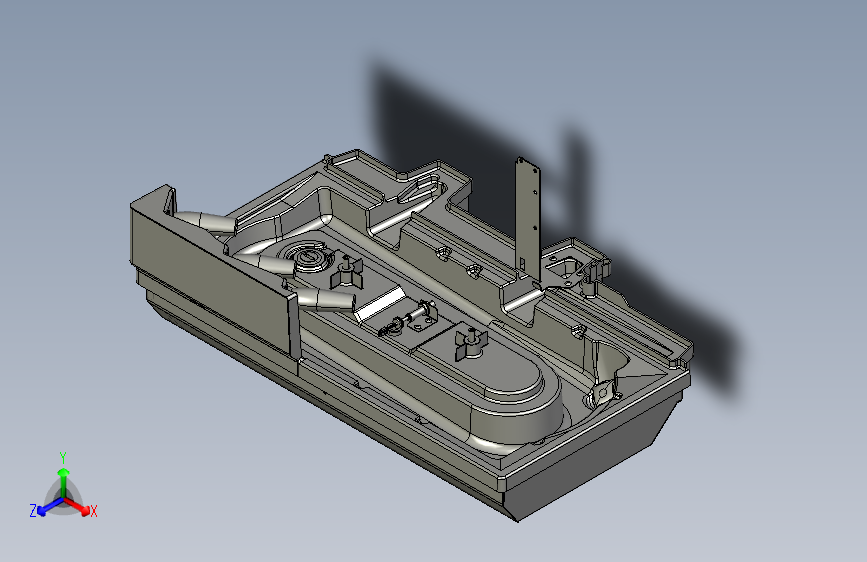Select the round cap on the model's top
Viewport: 867px width, 562px height.
(x=309, y=257)
